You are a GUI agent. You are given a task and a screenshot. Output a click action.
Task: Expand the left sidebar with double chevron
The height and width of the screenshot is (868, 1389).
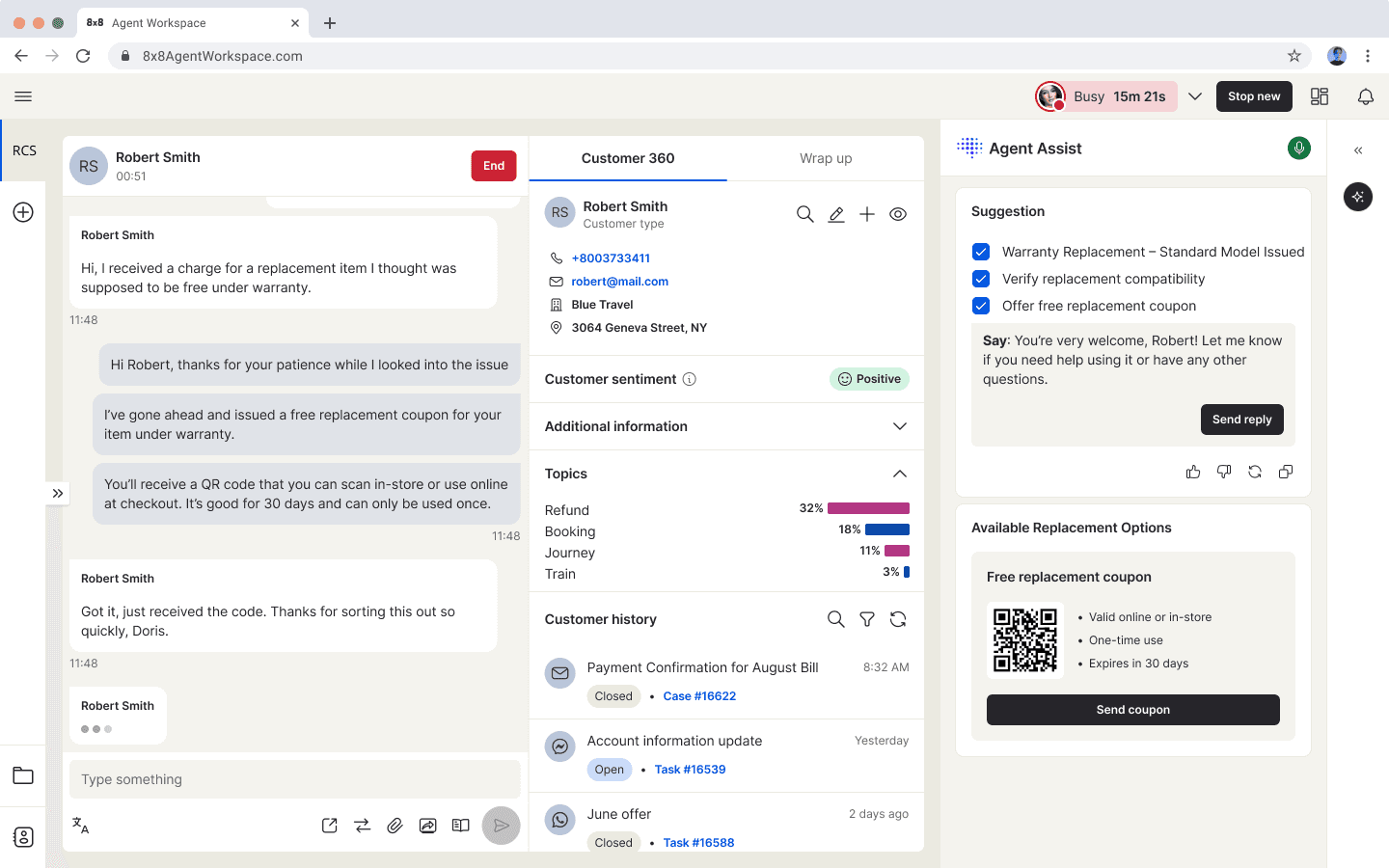(58, 493)
